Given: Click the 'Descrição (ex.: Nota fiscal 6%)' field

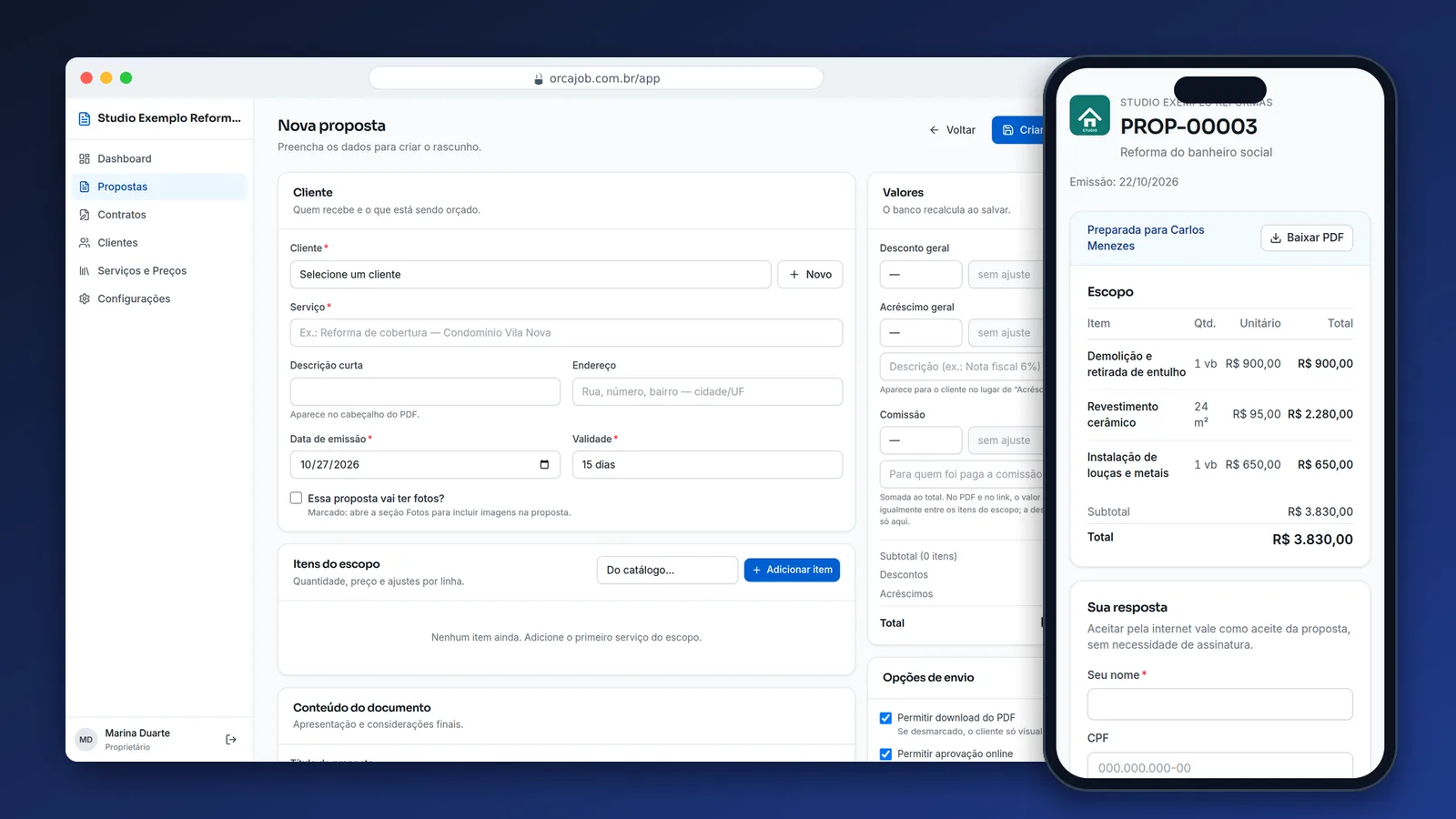Looking at the screenshot, I should coord(963,367).
